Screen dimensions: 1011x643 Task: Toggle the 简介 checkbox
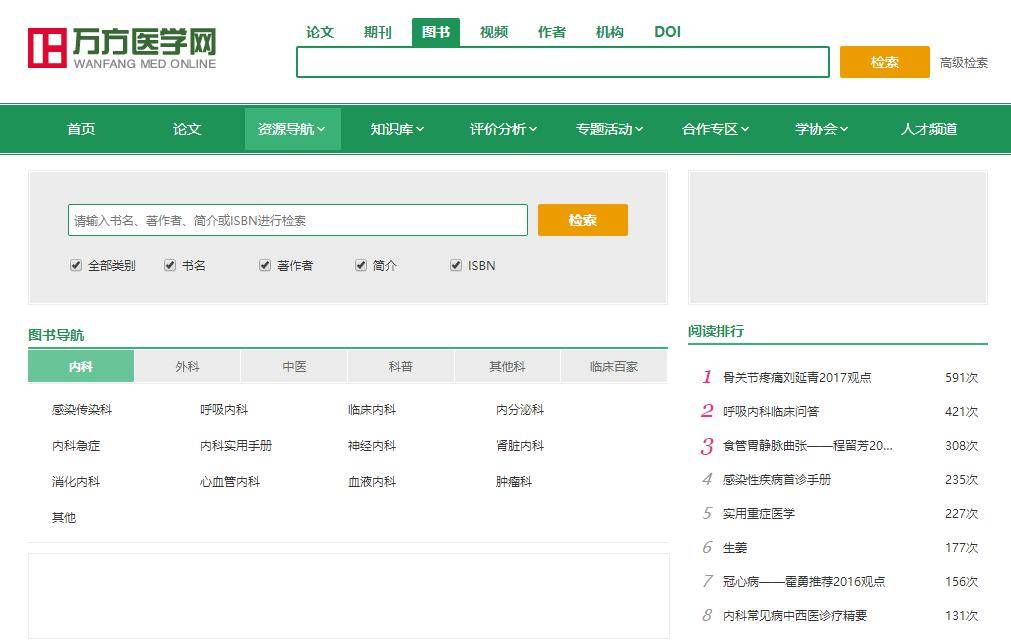point(361,265)
